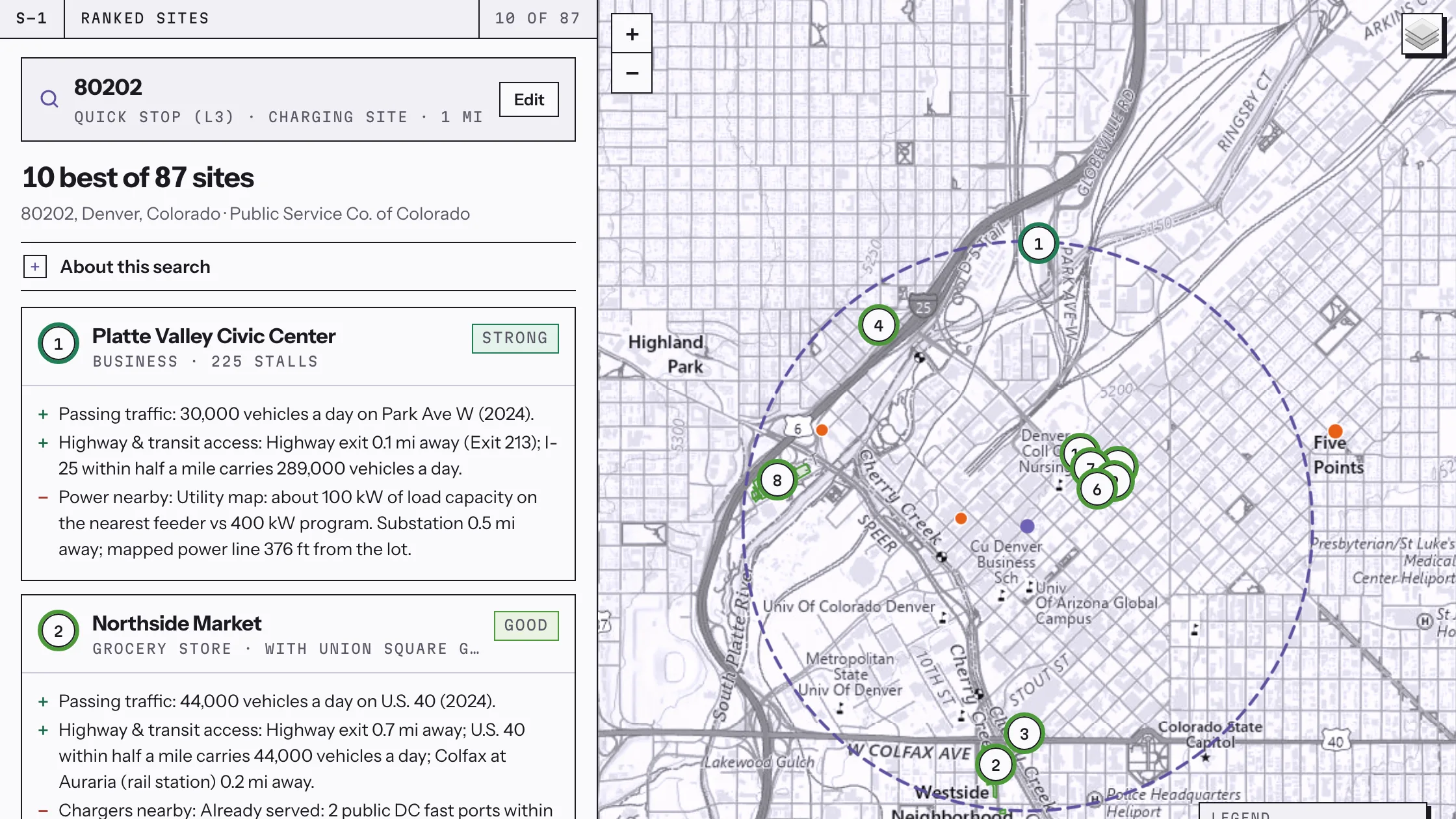Select map marker 8
Image resolution: width=1456 pixels, height=819 pixels.
point(777,480)
